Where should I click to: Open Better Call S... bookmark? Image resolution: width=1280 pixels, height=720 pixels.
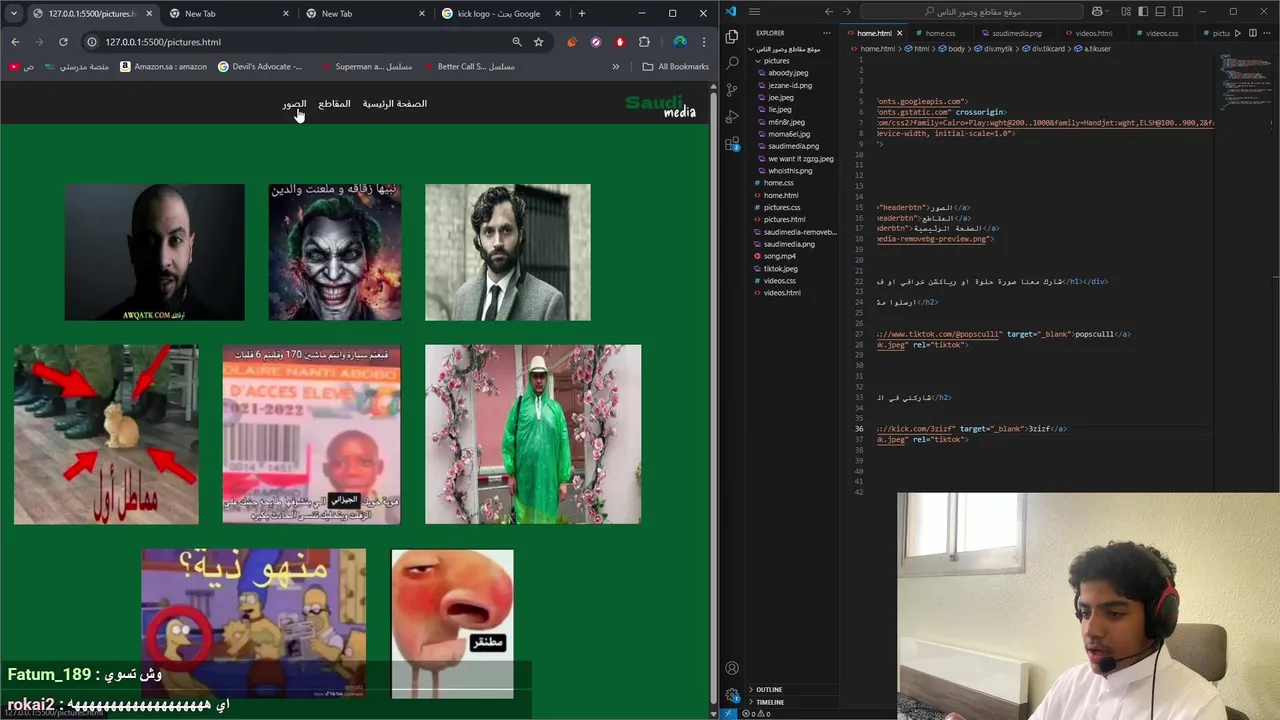(468, 67)
